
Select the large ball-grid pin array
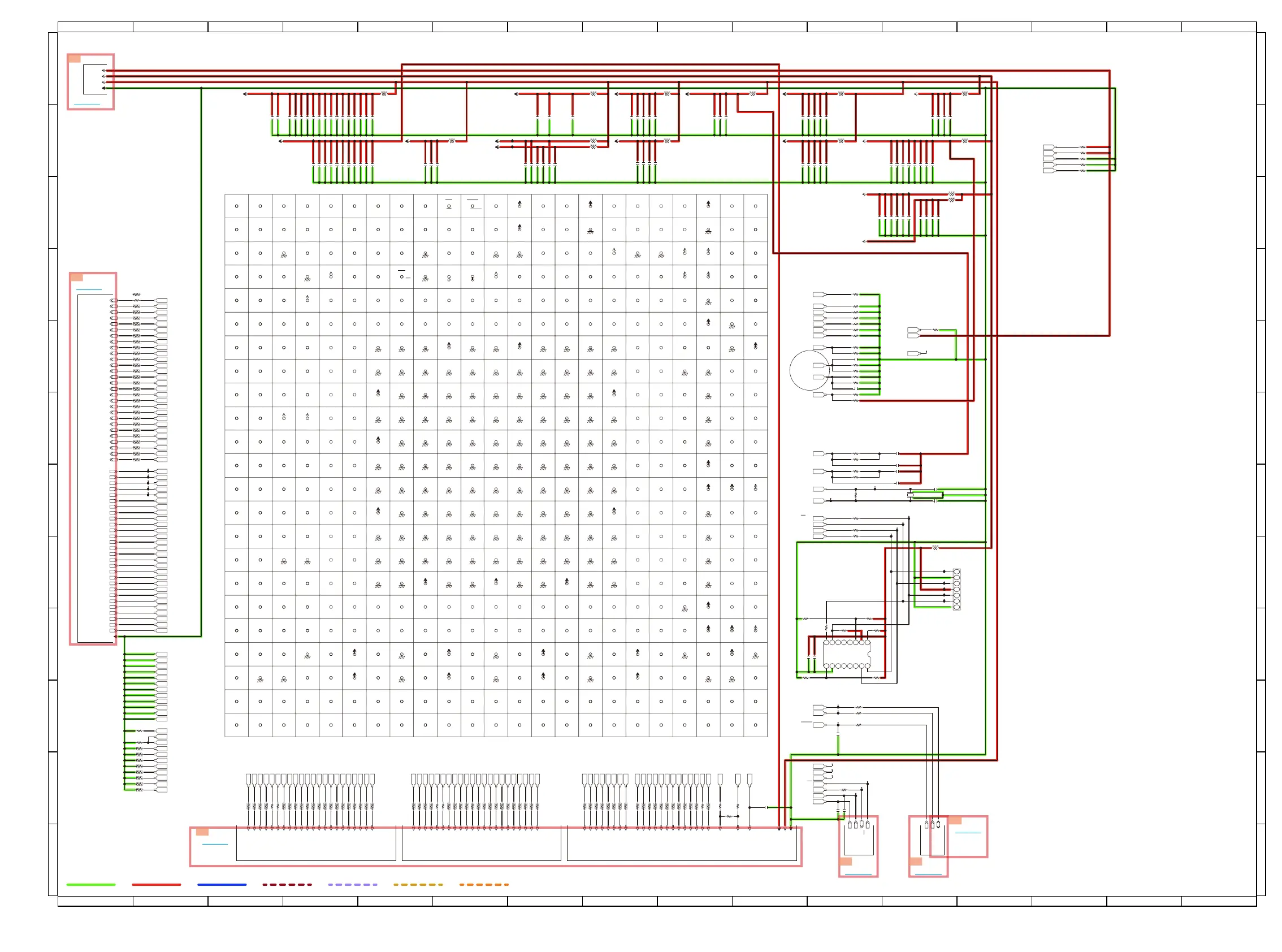pyautogui.click(x=496, y=465)
